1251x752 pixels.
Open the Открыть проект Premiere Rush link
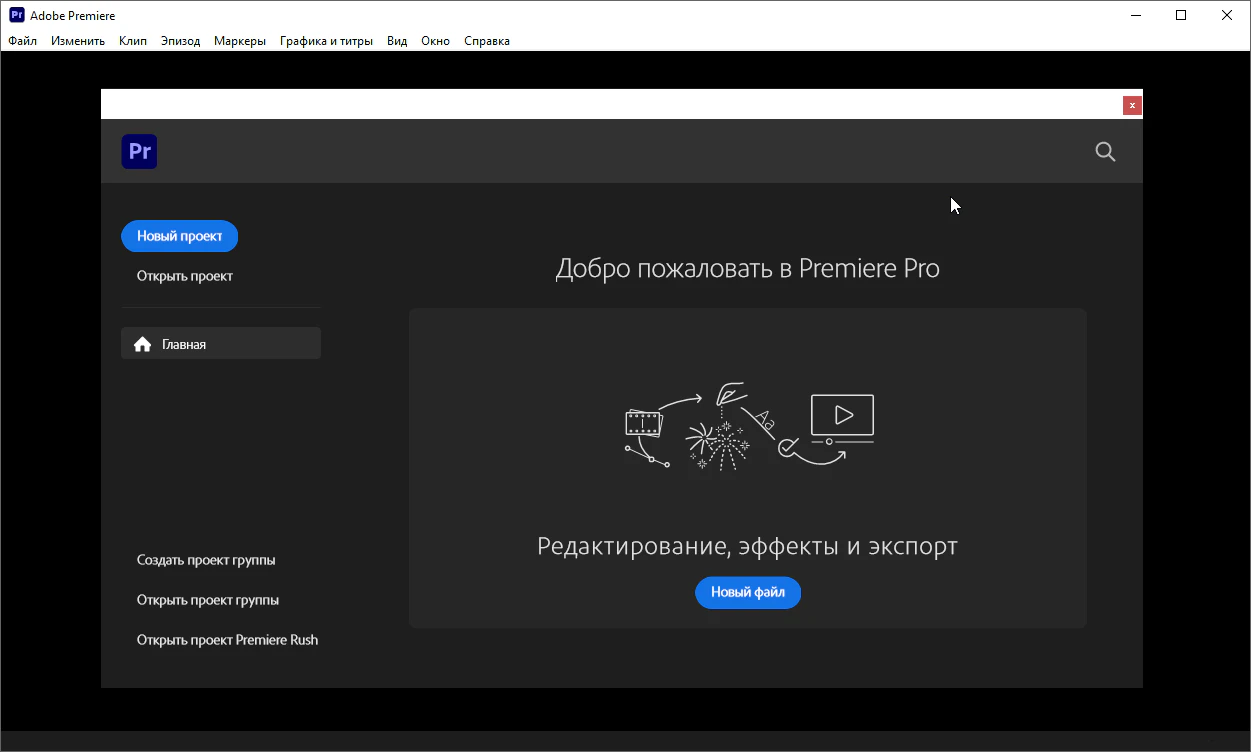pyautogui.click(x=227, y=640)
